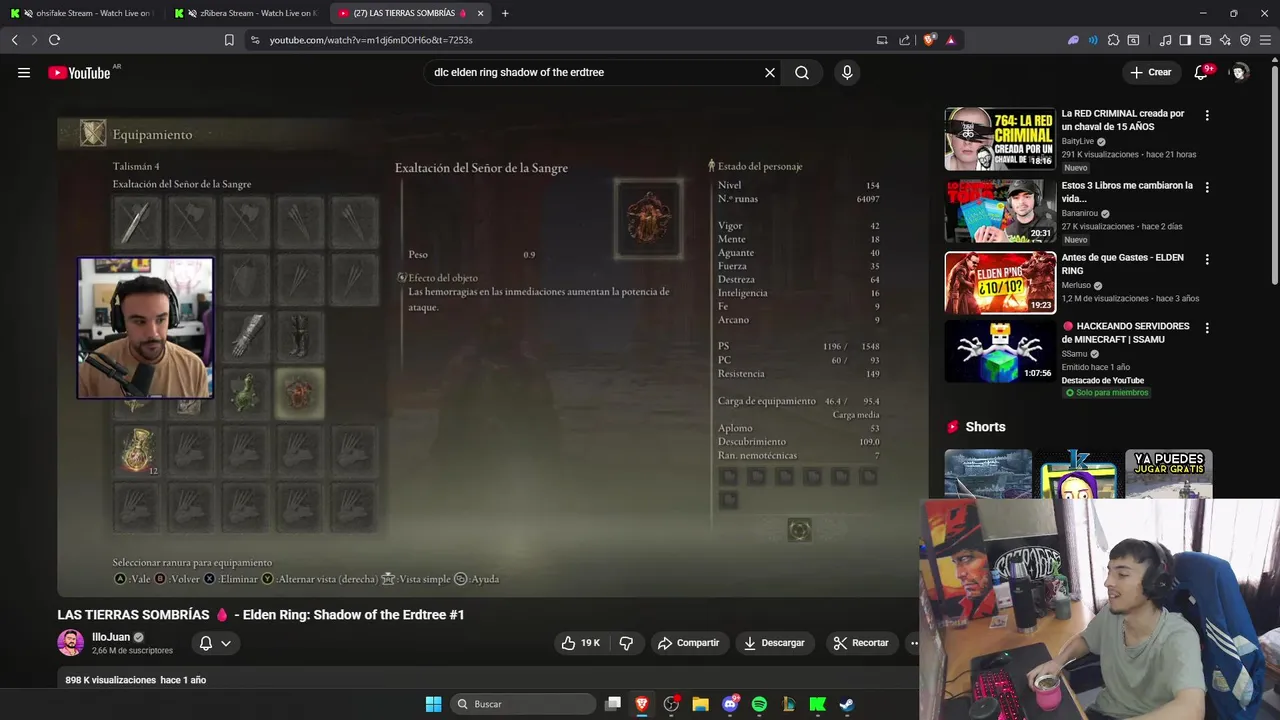Screen dimensions: 1280x720
Task: Open more options for 'HACKEANDO SERVIDORES' video
Action: (x=1207, y=328)
